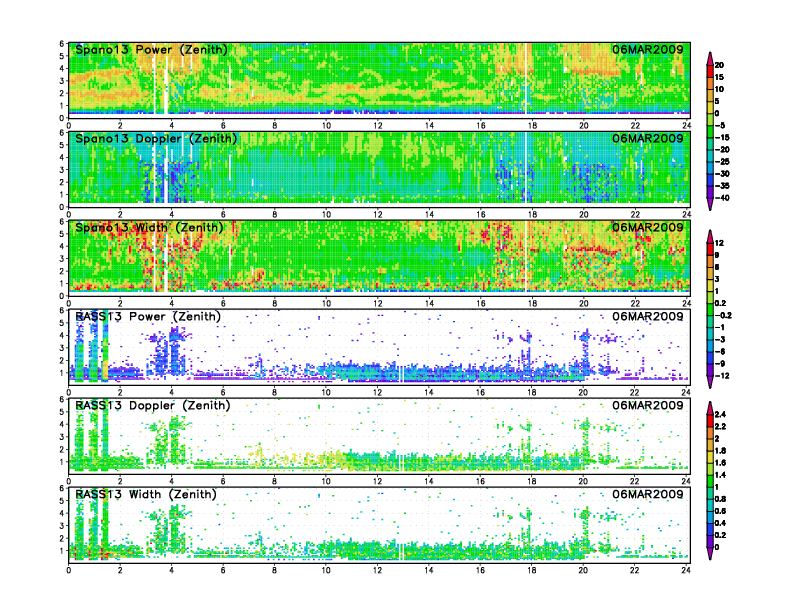Image resolution: width=792 pixels, height=612 pixels.
Task: Click the 20 label on the top colorbar
Action: coord(719,65)
